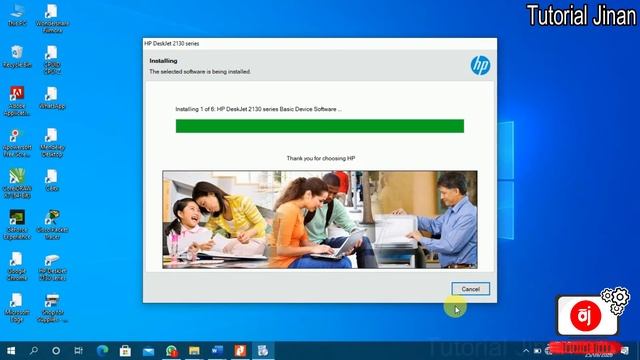Select the WhatsApp desktop shortcut

52,98
